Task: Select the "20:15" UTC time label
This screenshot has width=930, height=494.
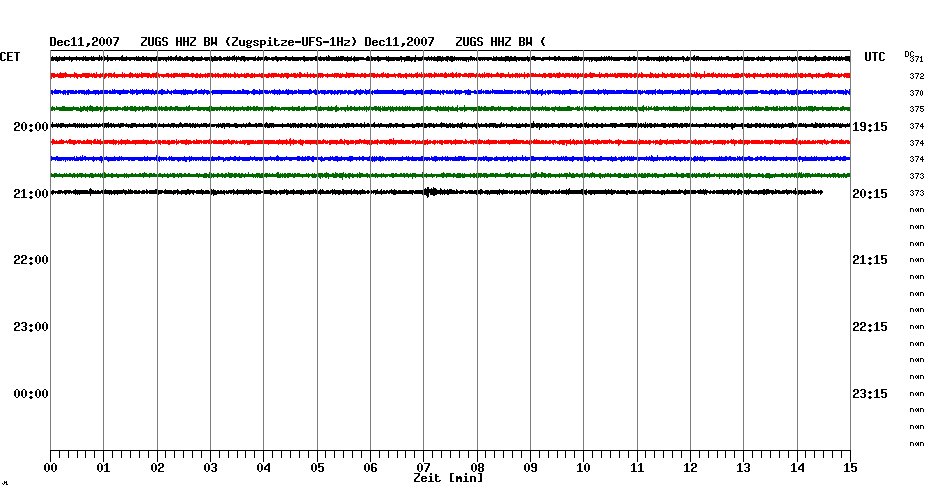Action: pos(870,194)
